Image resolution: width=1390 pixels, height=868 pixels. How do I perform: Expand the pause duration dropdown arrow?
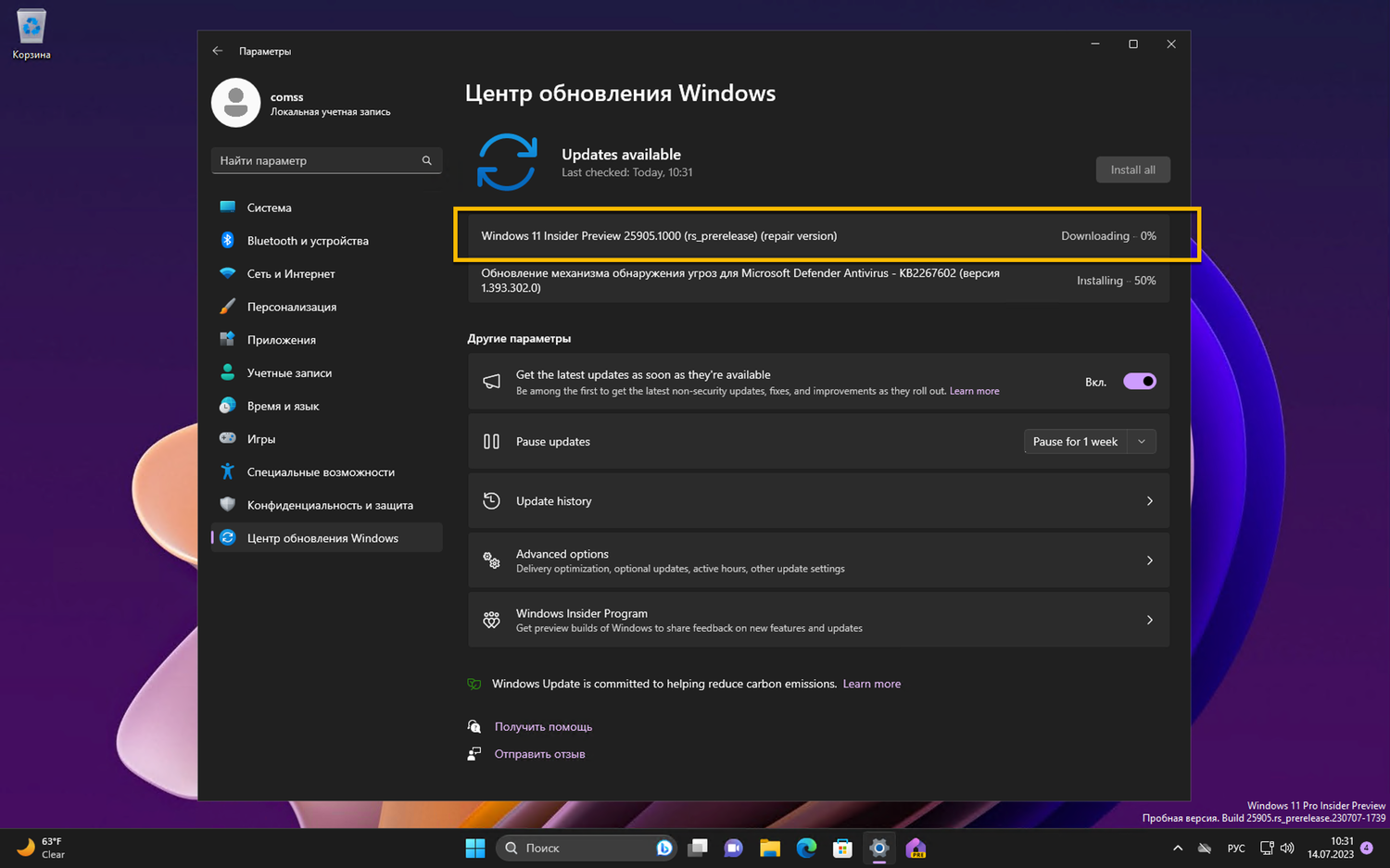[1142, 442]
